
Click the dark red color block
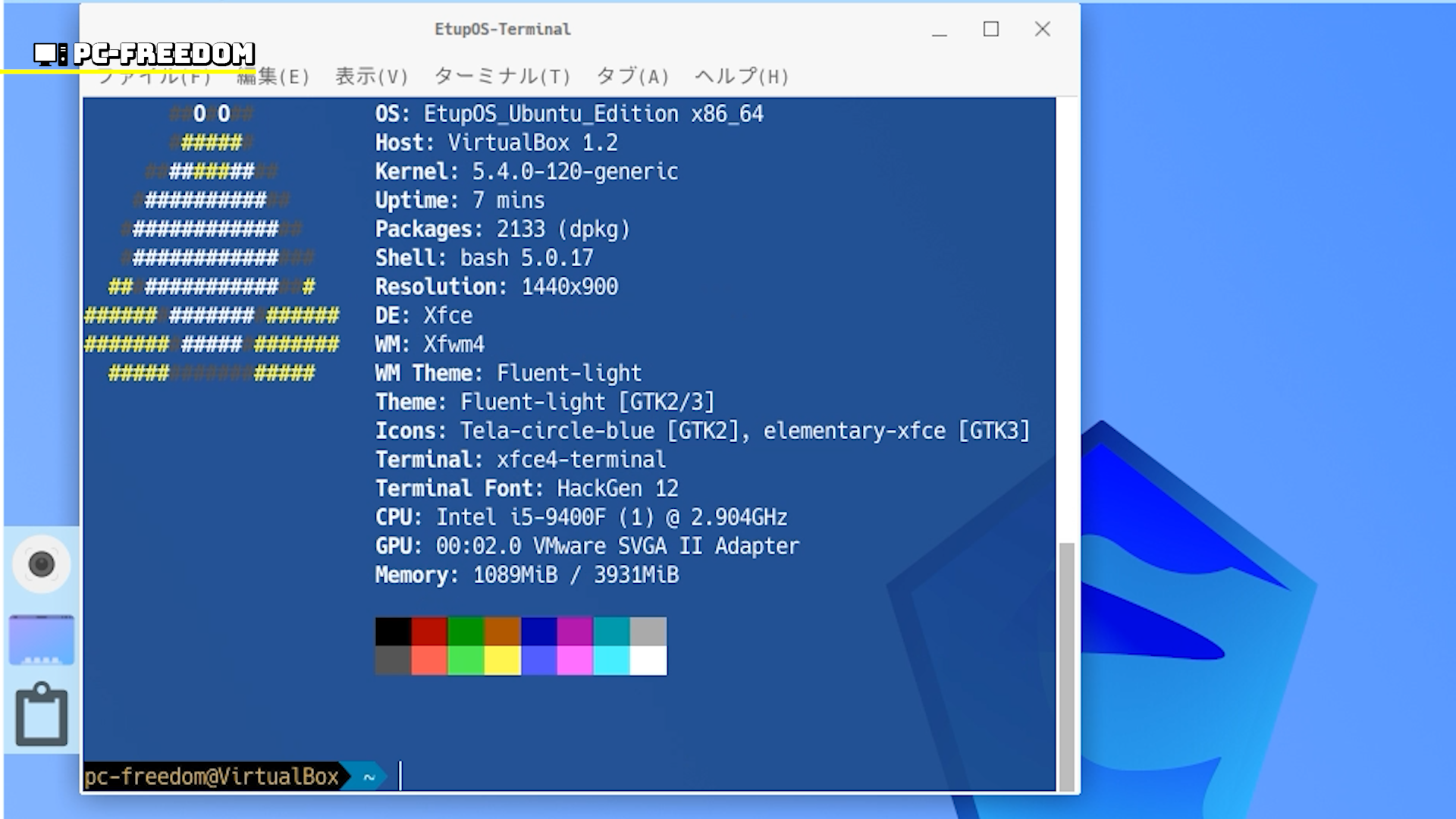(x=429, y=631)
